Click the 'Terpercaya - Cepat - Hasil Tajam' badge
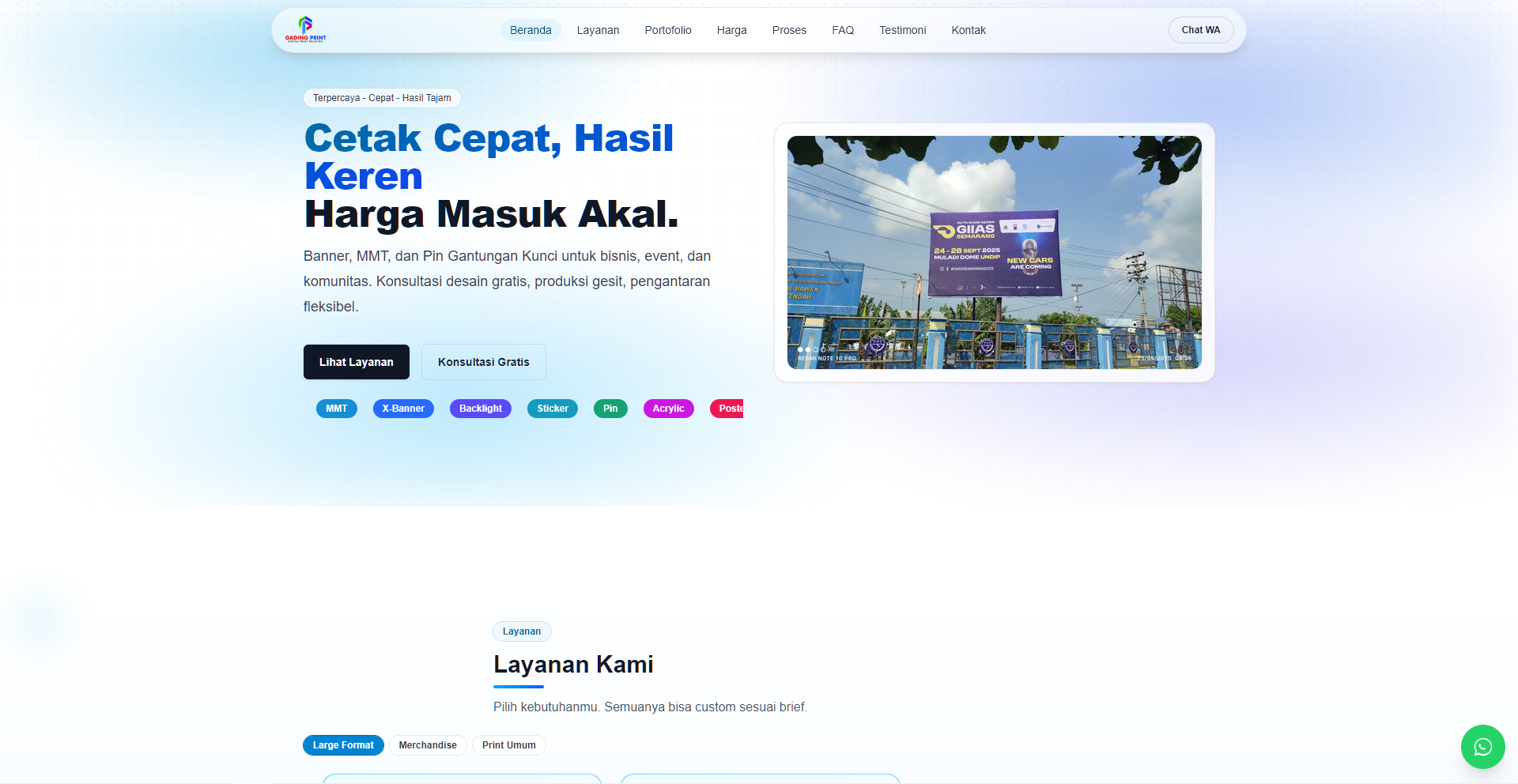The width and height of the screenshot is (1518, 784). [382, 98]
